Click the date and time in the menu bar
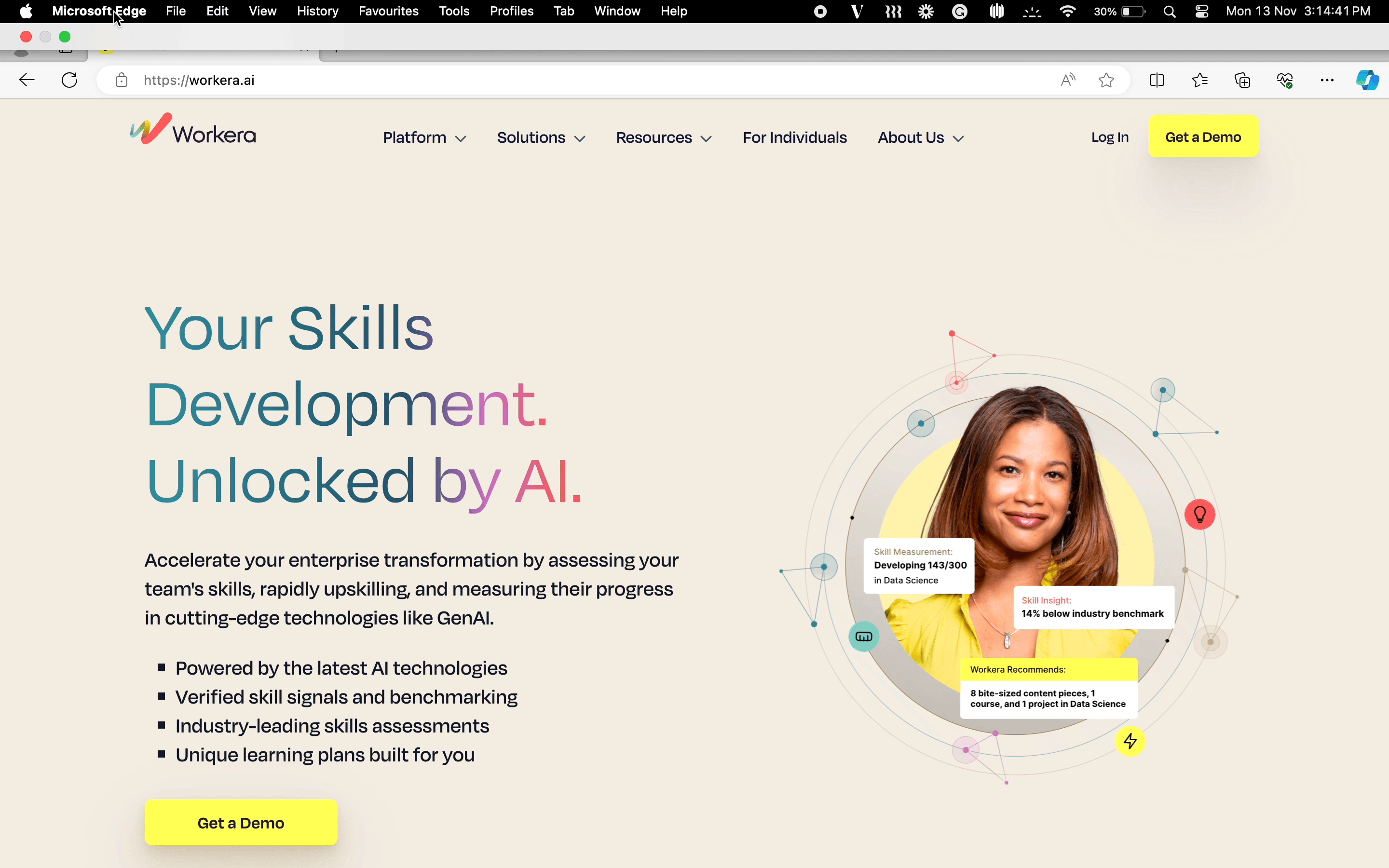This screenshot has width=1389, height=868. click(x=1298, y=12)
